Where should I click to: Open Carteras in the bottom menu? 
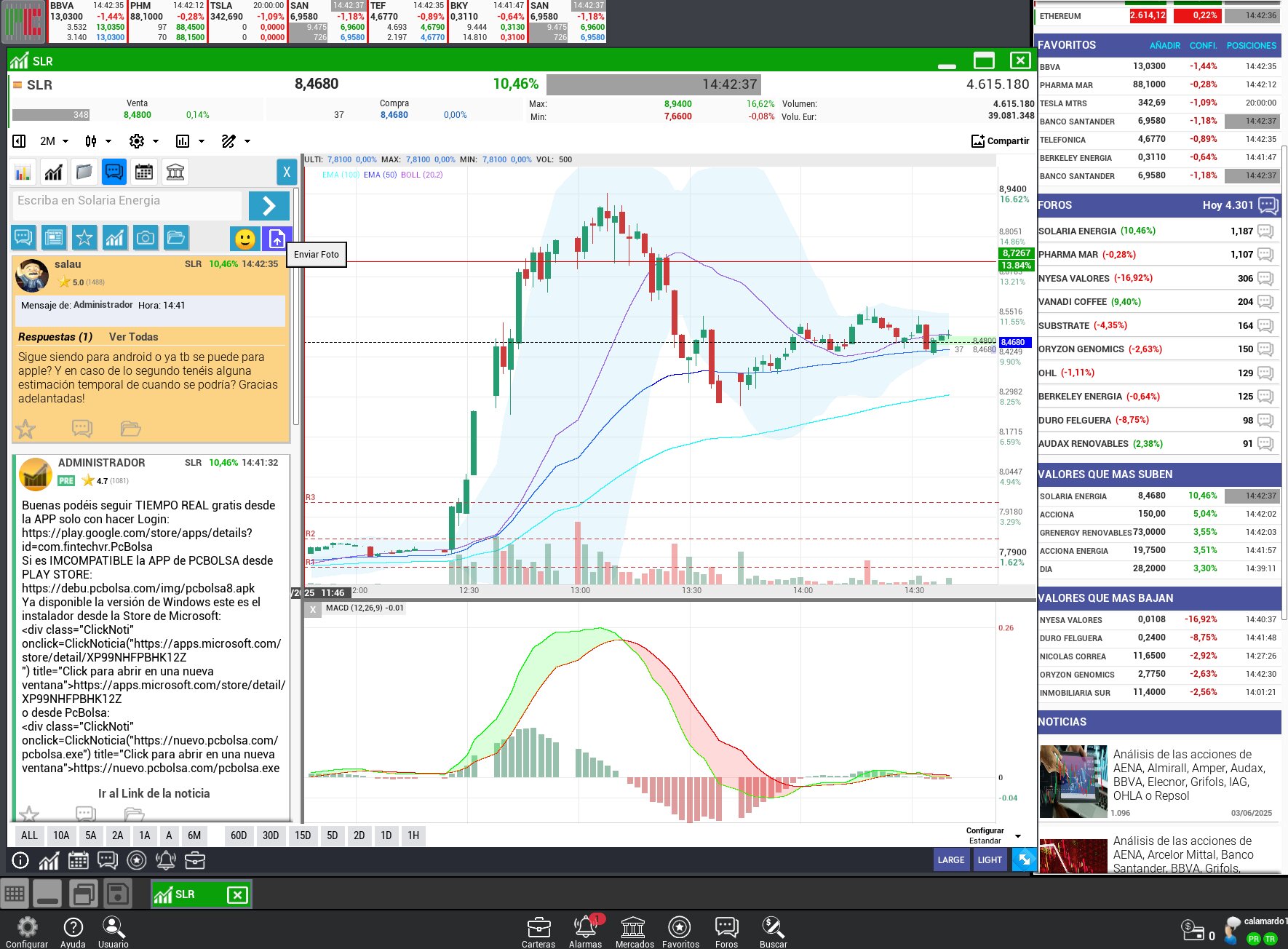pos(538,932)
